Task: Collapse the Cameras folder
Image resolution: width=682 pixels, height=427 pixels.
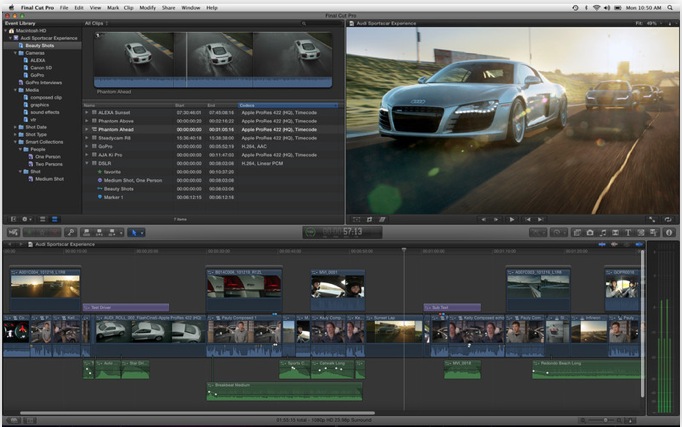Action: pyautogui.click(x=15, y=53)
